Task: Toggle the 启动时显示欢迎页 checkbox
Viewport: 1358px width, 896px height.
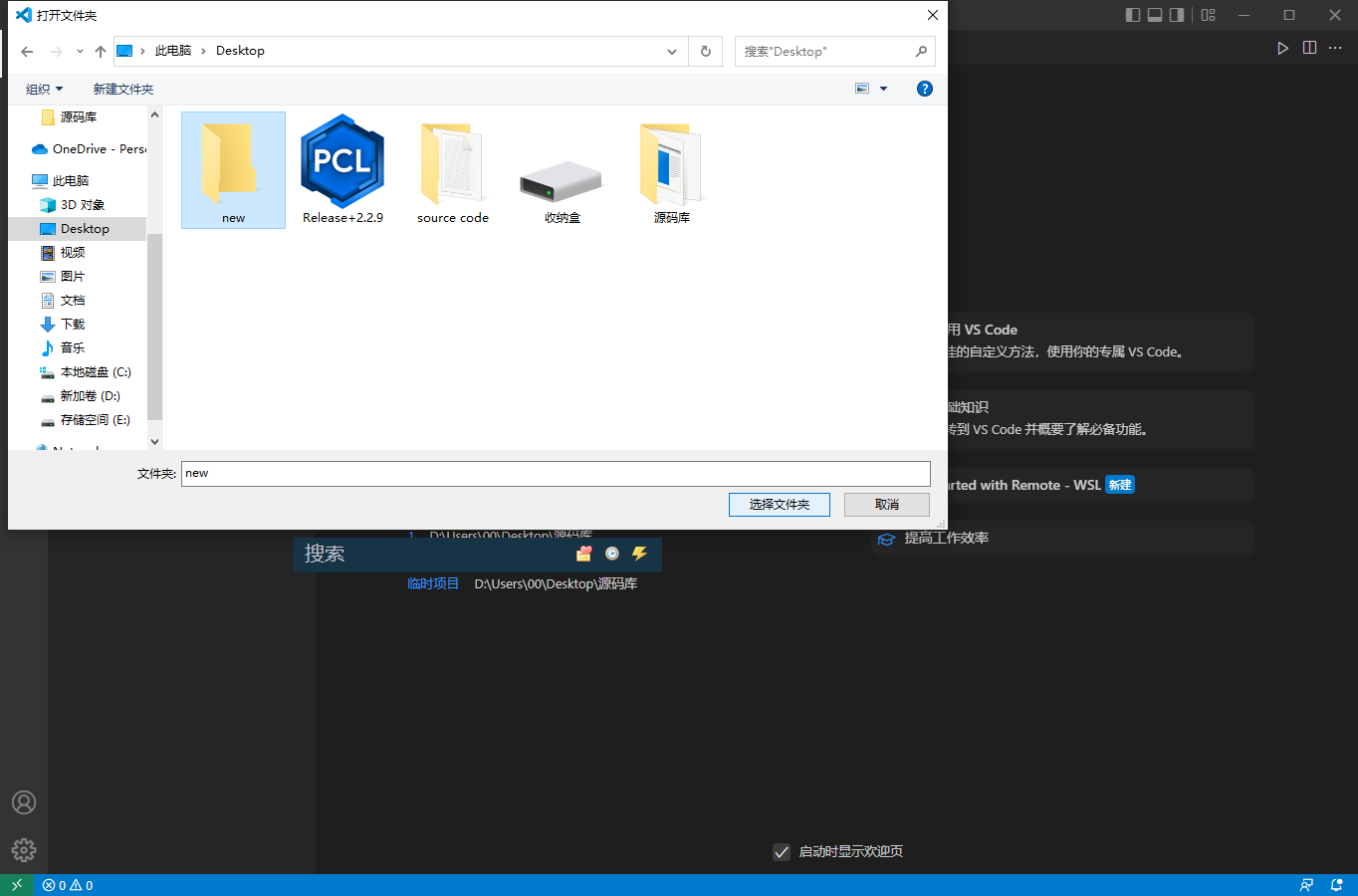Action: point(782,851)
